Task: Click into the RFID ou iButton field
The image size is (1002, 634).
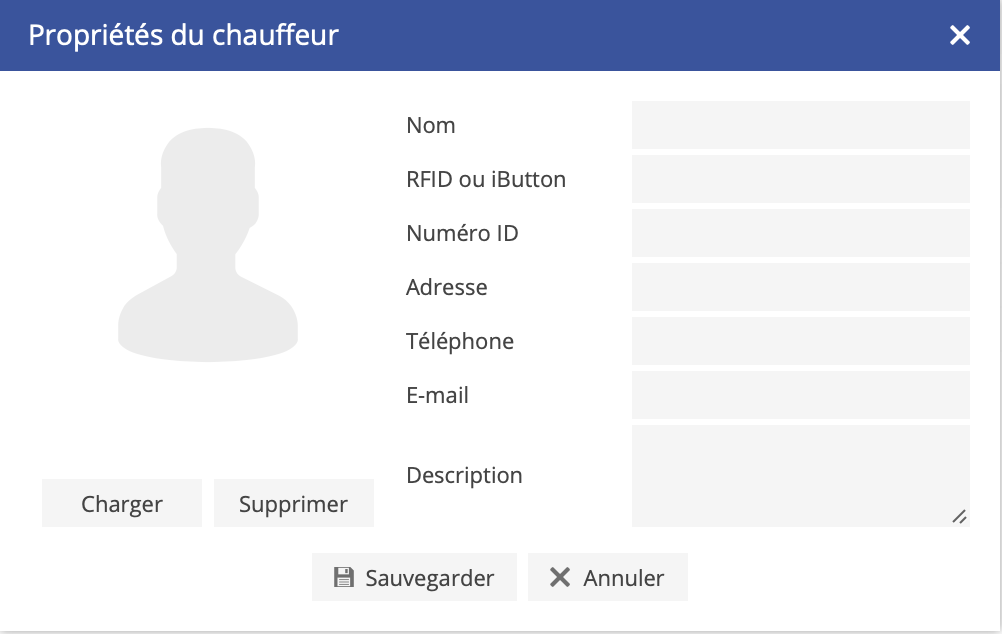Action: [800, 179]
